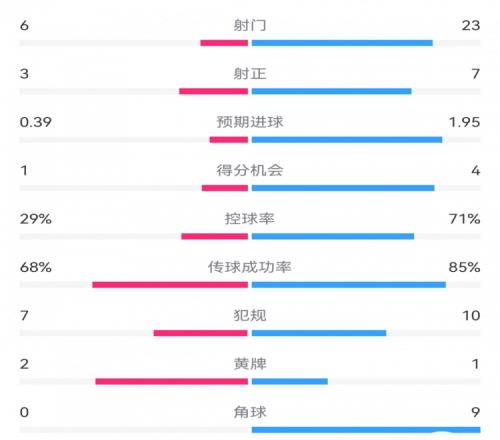Select the 射正 stat label
This screenshot has width=500, height=440.
tap(250, 74)
